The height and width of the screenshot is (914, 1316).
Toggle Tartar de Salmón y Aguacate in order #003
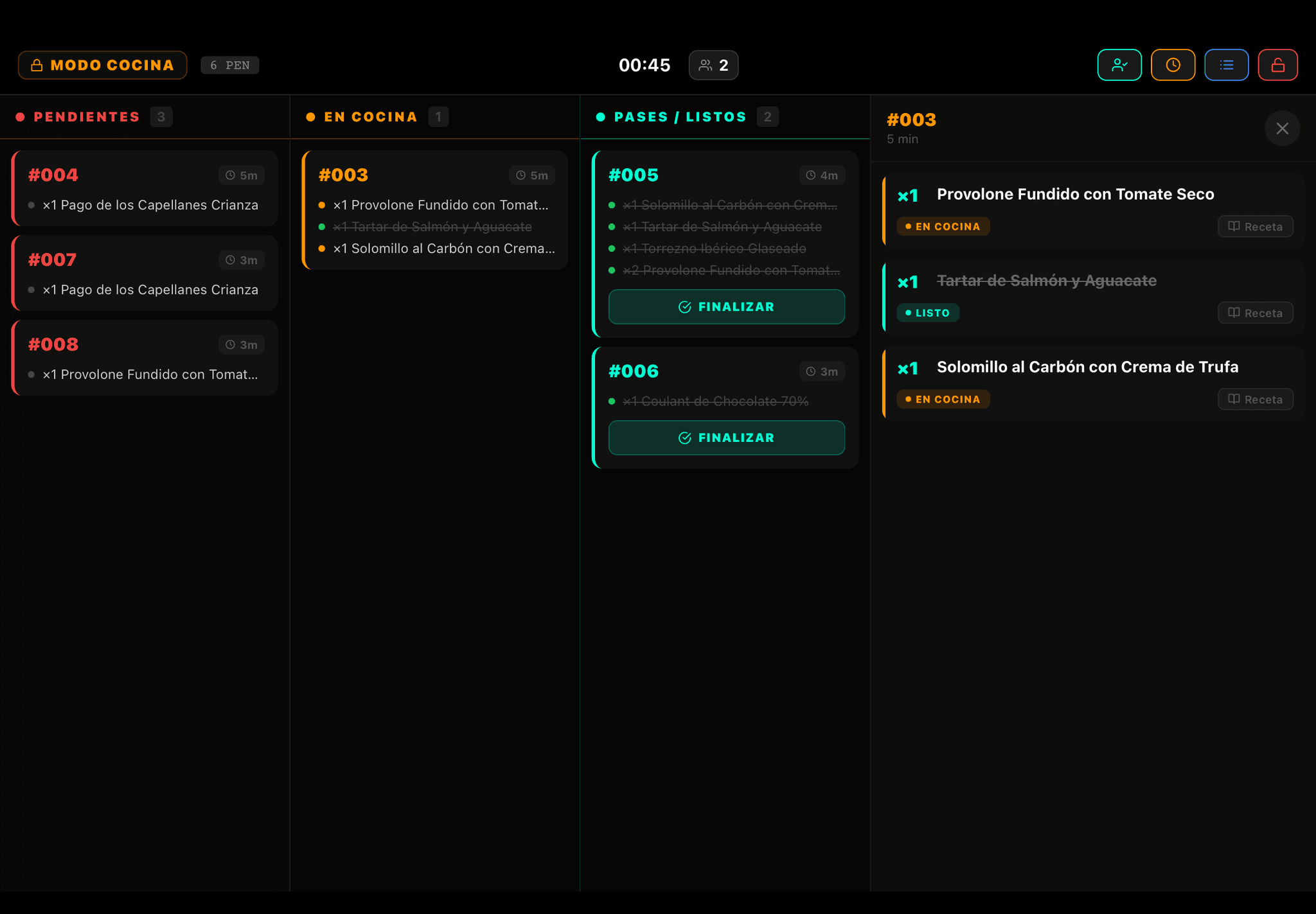[x=432, y=226]
